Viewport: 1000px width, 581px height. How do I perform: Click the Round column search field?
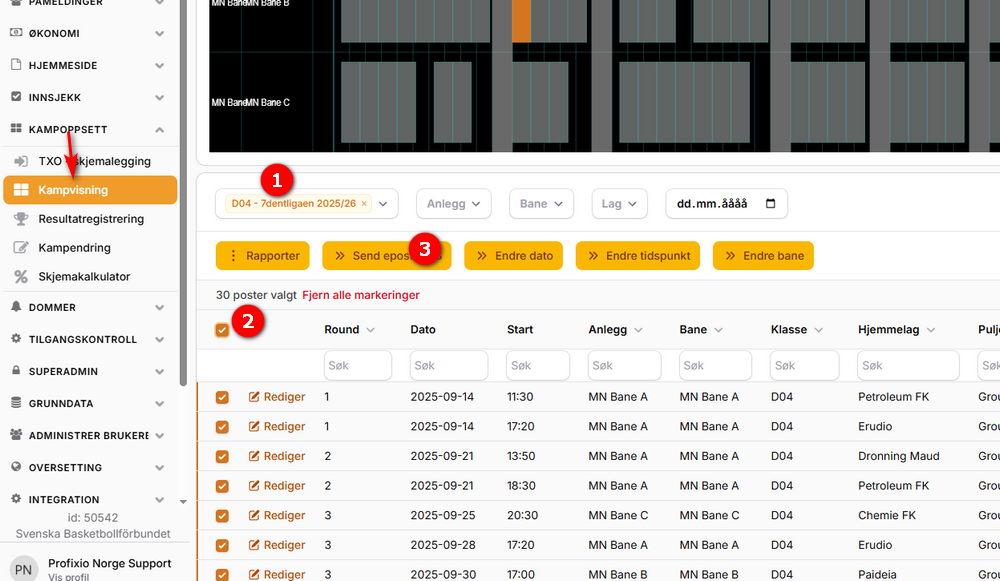pyautogui.click(x=358, y=365)
